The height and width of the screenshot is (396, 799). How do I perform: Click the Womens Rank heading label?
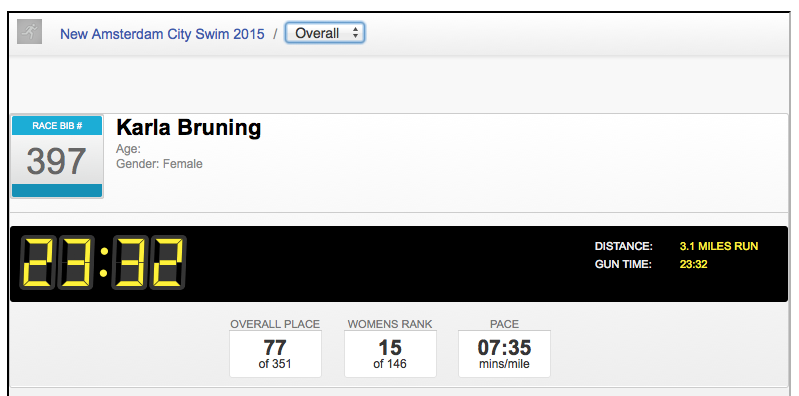tap(390, 324)
